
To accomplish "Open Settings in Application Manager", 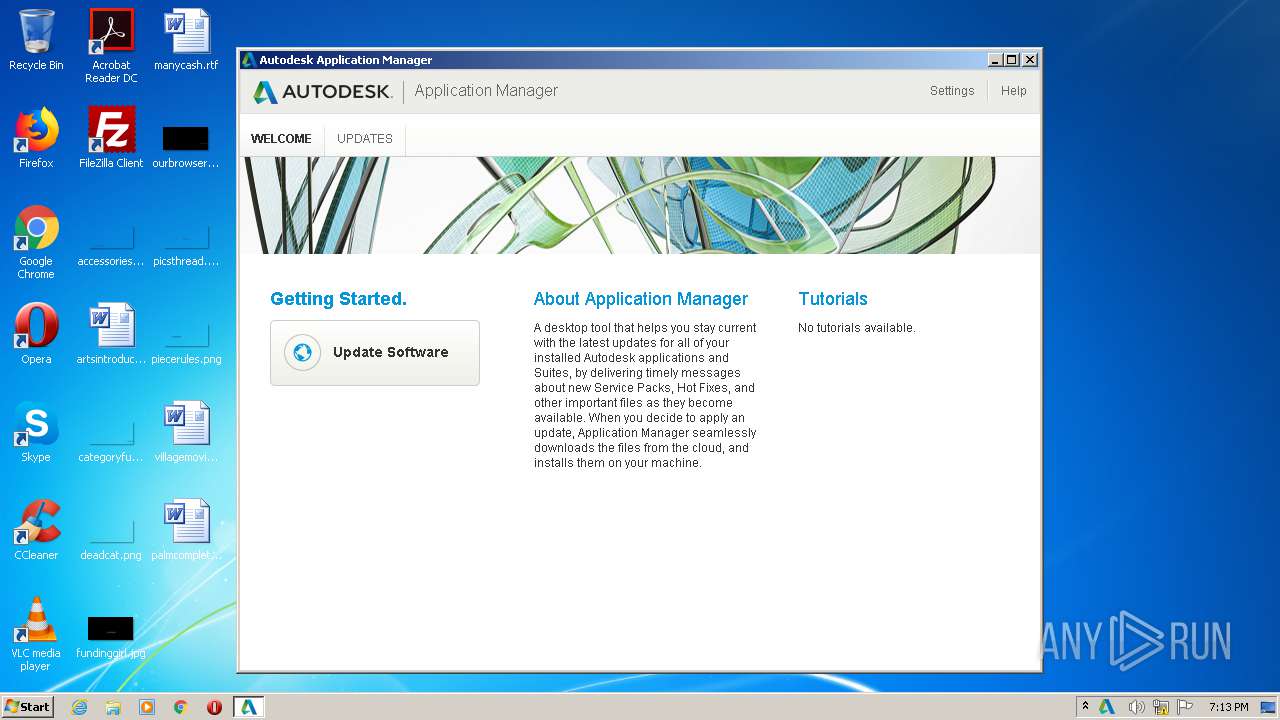I will (952, 91).
